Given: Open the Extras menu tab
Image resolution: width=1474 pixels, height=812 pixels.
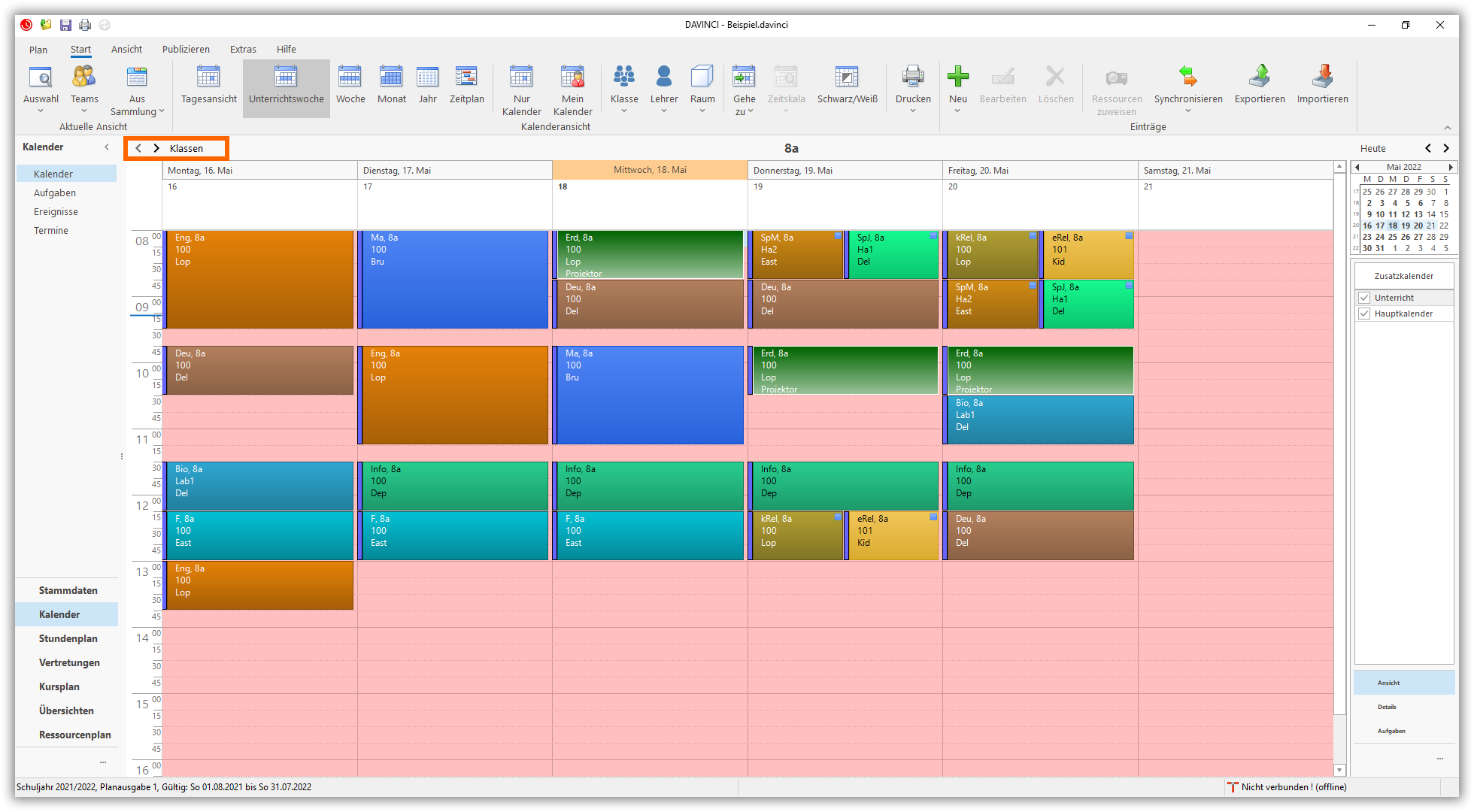Looking at the screenshot, I should (x=243, y=49).
